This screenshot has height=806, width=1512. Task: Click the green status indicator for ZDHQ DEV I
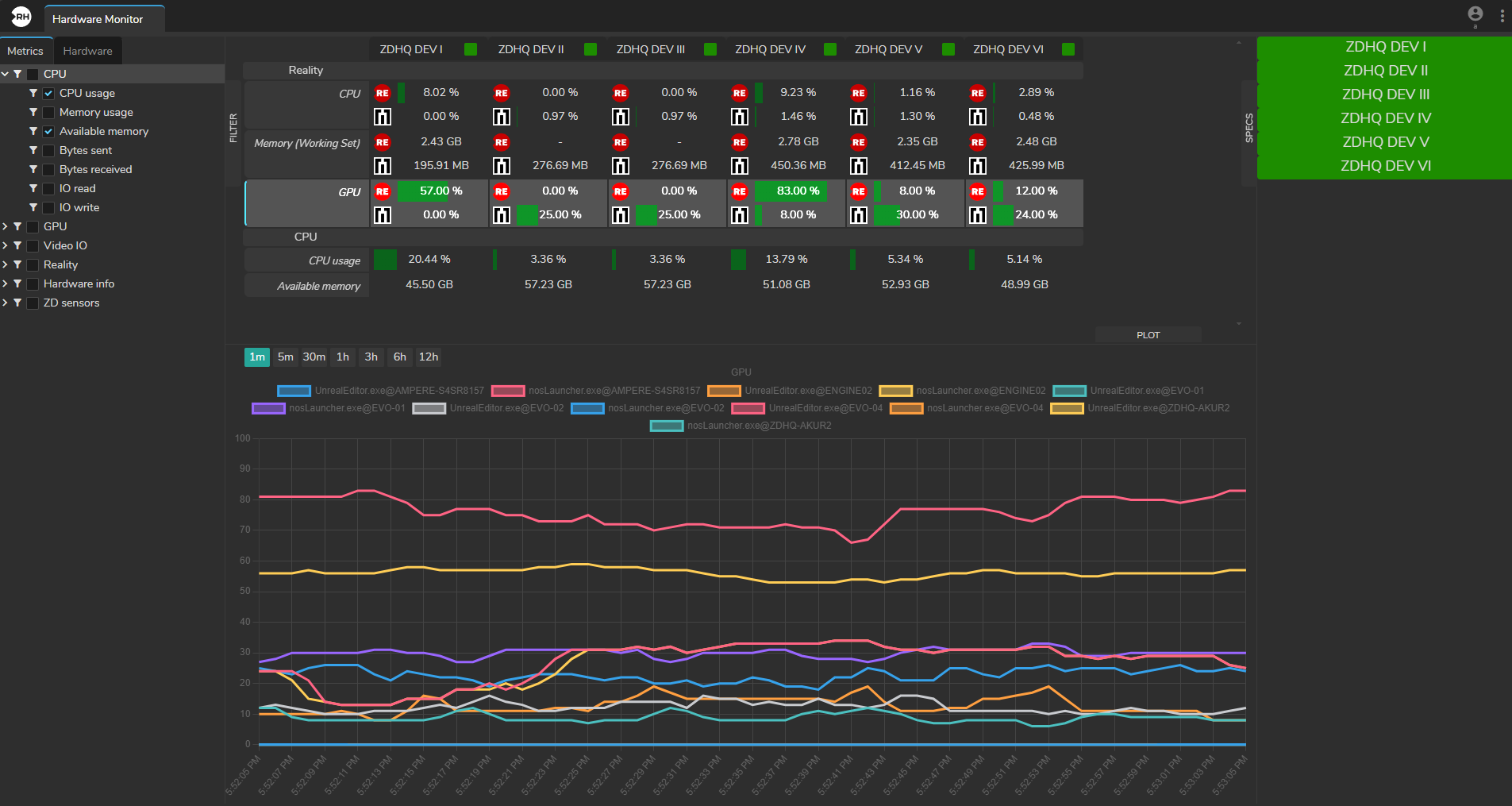coord(471,49)
